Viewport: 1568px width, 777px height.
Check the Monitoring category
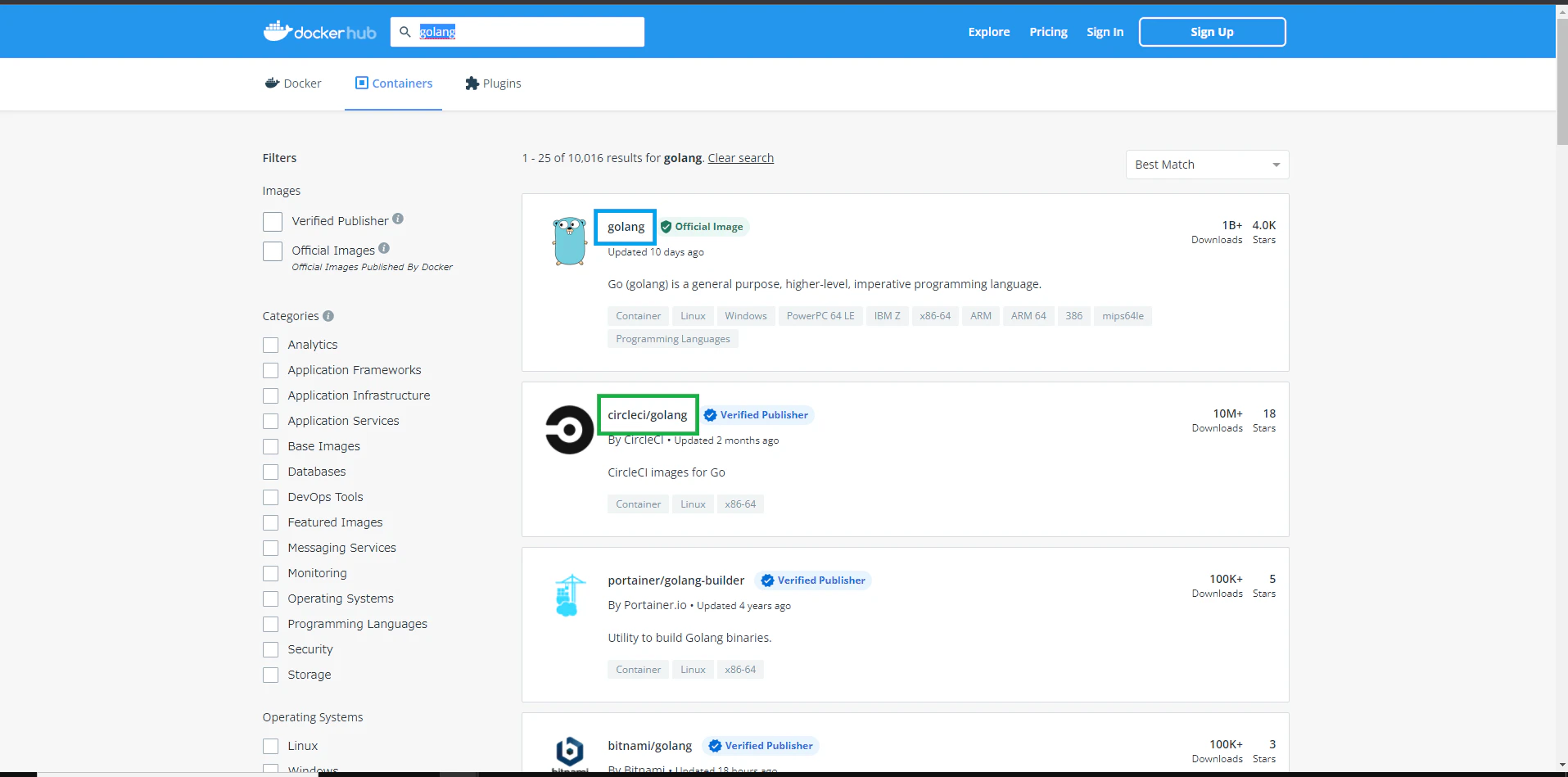tap(270, 573)
